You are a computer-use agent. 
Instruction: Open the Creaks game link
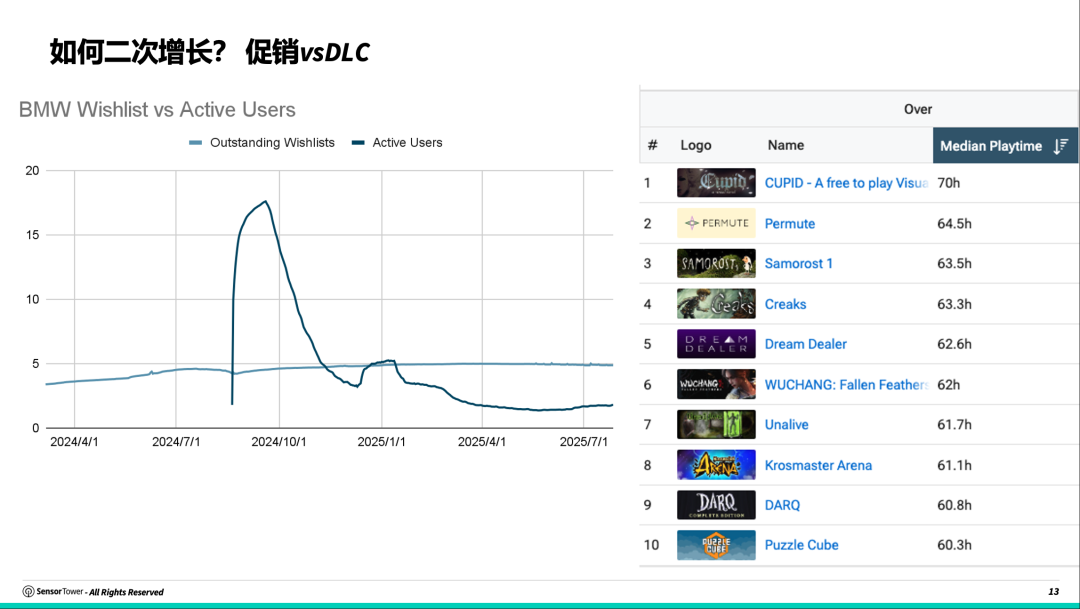click(785, 304)
